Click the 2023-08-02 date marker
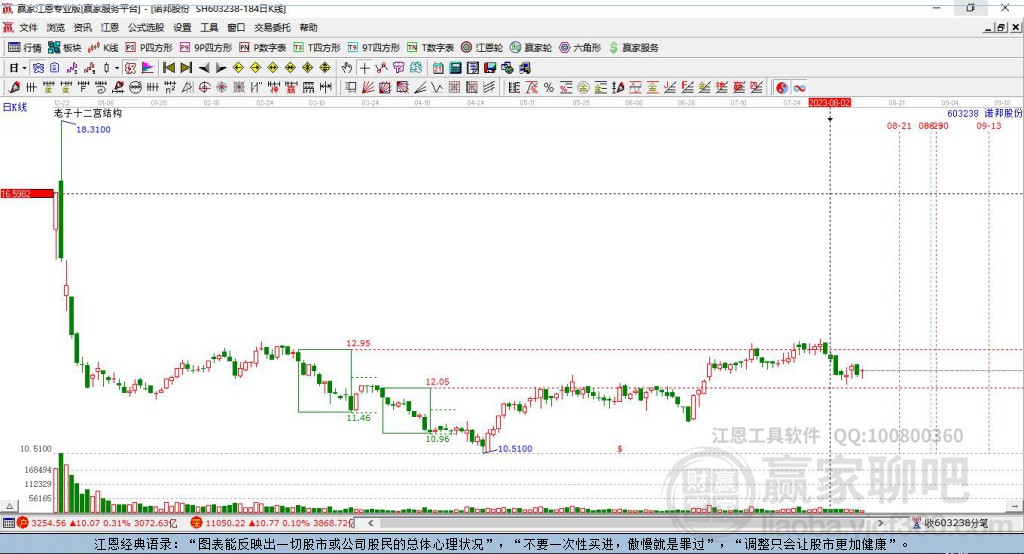 pos(830,103)
